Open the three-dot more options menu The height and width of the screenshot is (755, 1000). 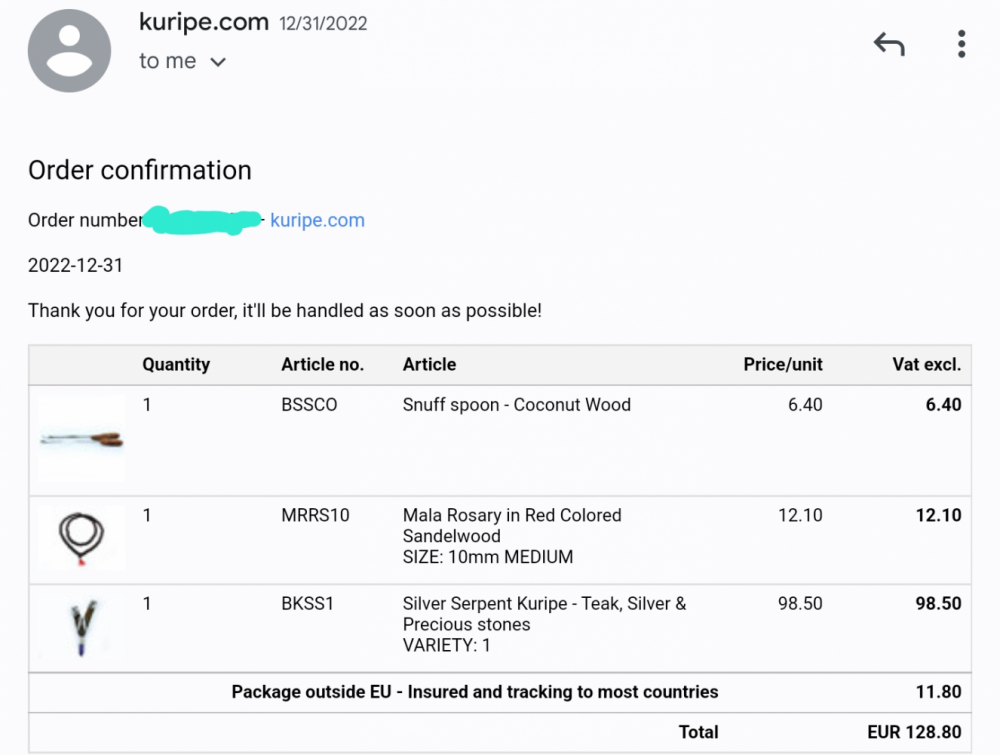[x=961, y=44]
